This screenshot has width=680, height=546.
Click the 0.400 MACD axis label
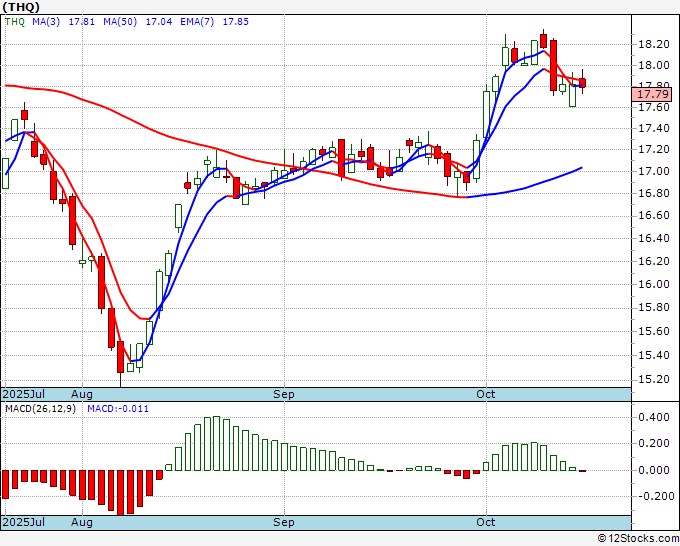pyautogui.click(x=654, y=418)
